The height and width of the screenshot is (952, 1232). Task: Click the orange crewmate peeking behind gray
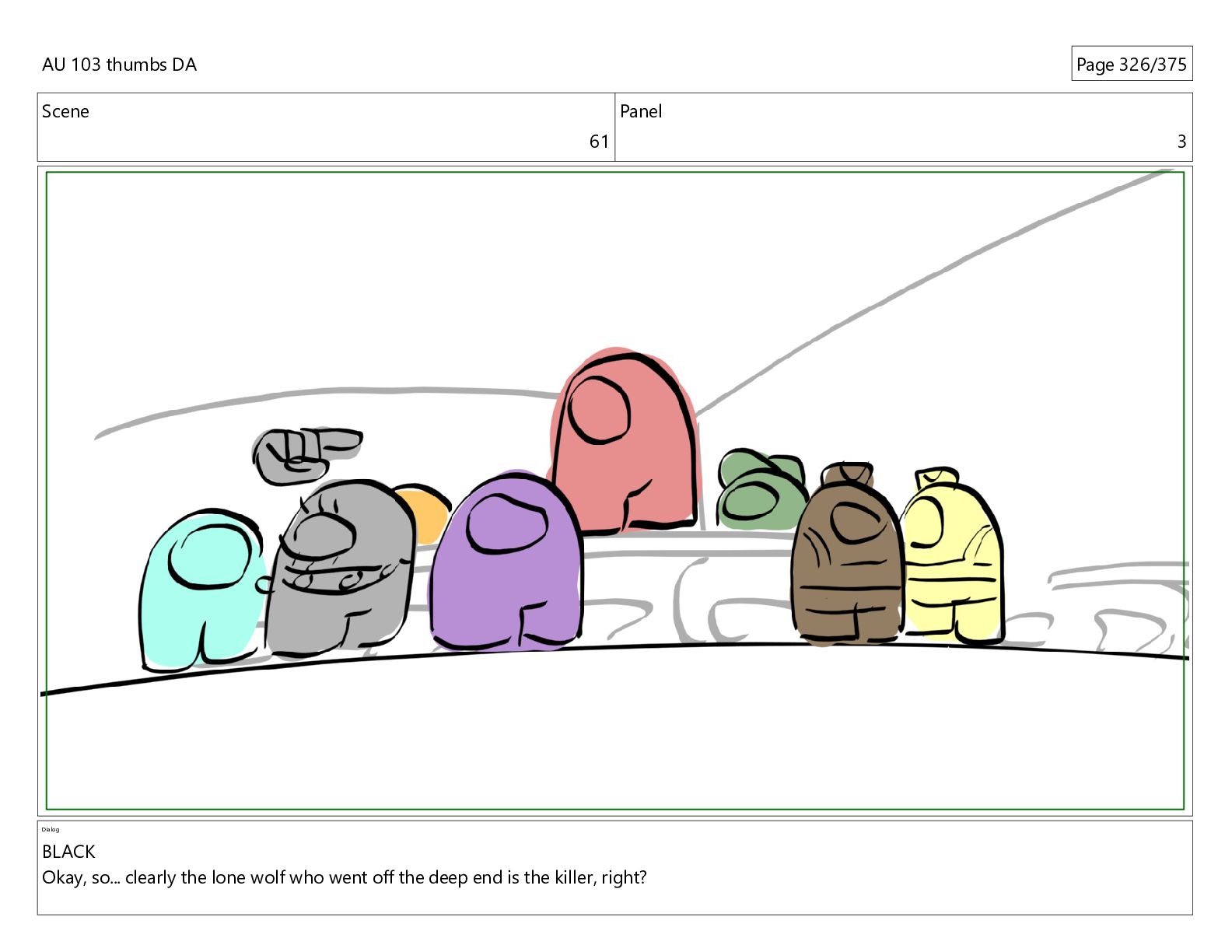tap(424, 513)
